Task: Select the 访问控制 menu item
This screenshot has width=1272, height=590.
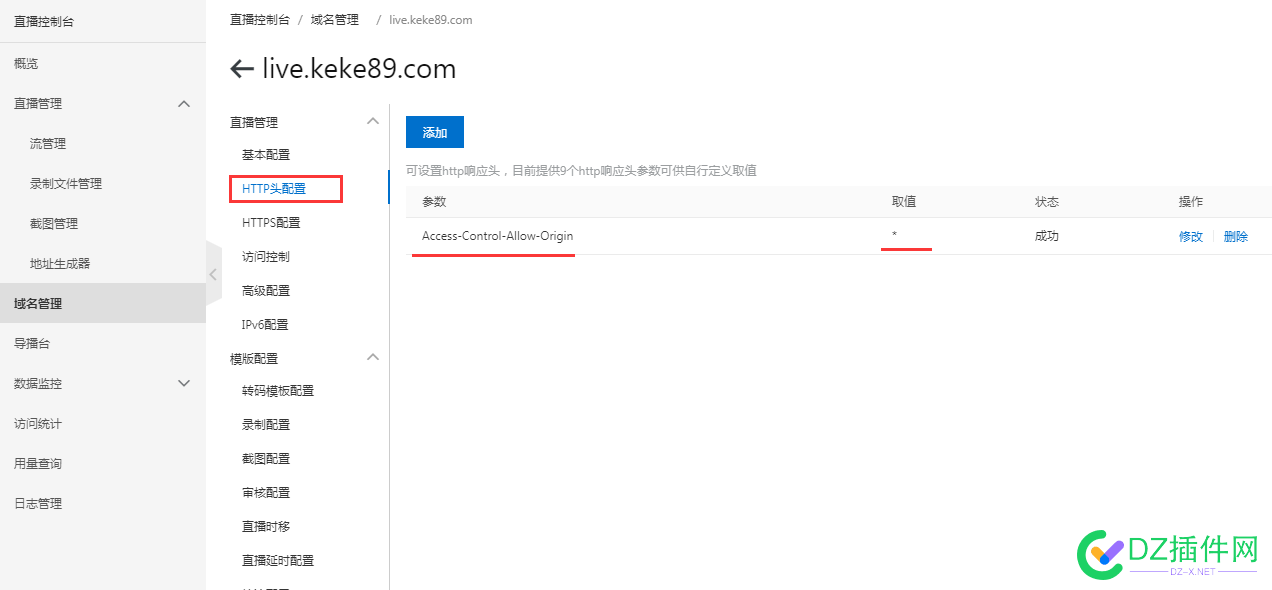Action: pos(266,256)
